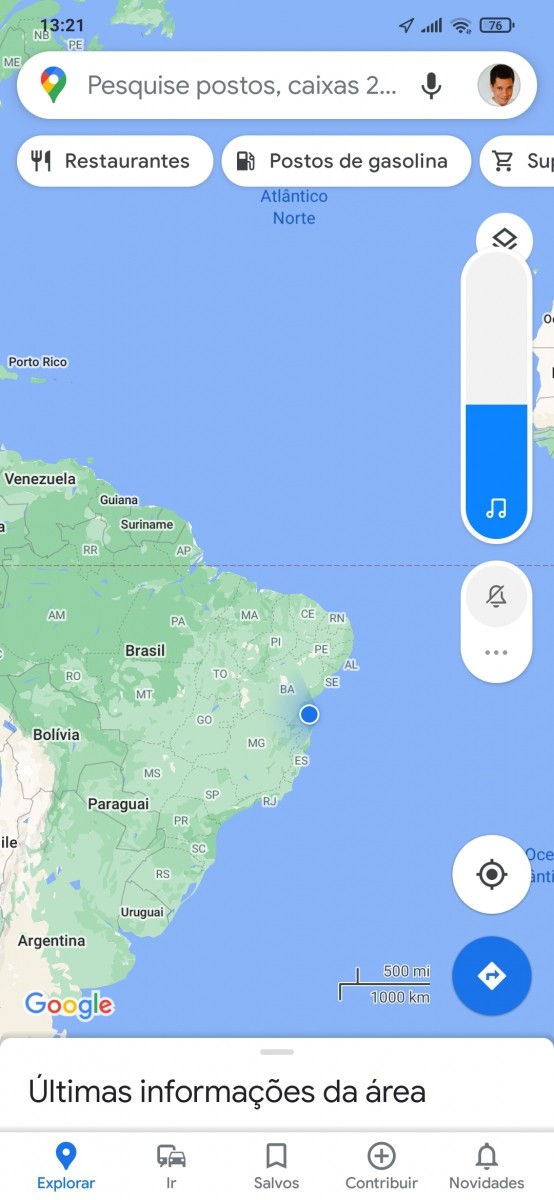
Task: Select the Postos de gasolina chip
Action: pos(346,161)
